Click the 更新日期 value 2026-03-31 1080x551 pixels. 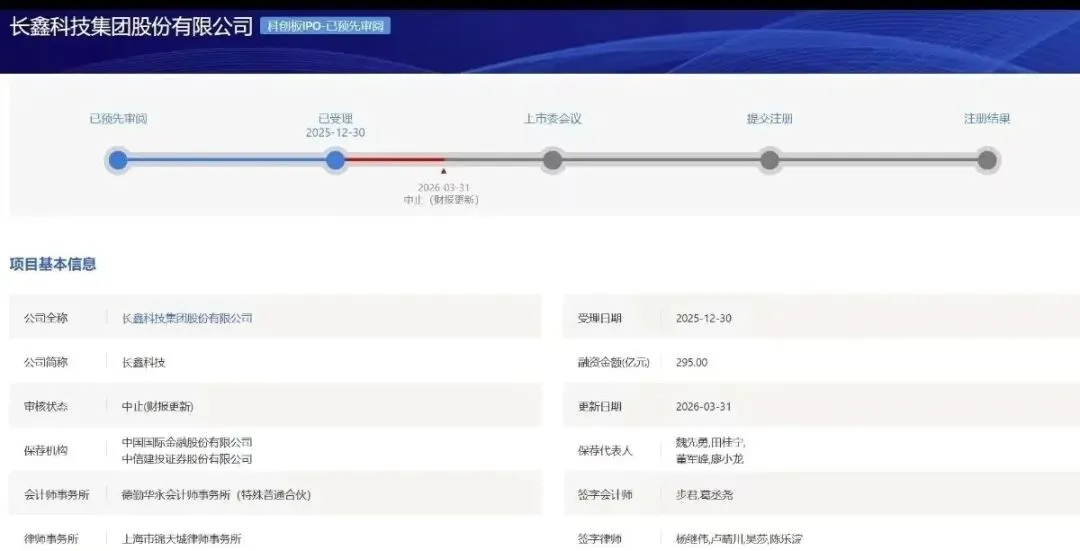tap(703, 406)
